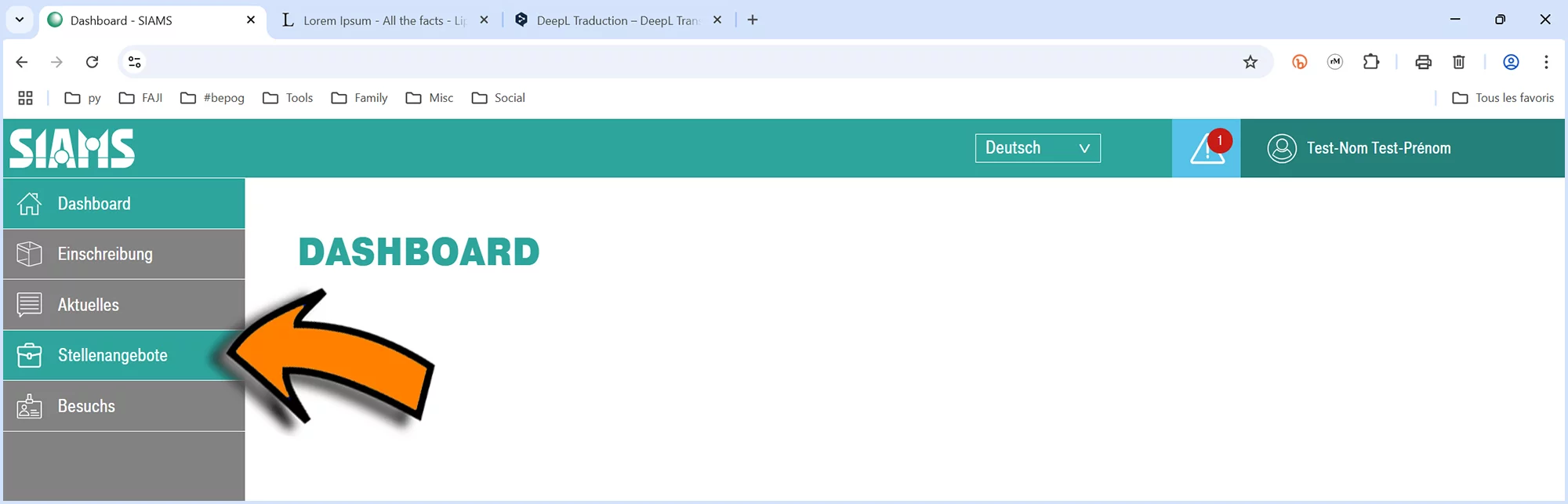
Task: Open the user profile avatar icon
Action: (x=1281, y=148)
